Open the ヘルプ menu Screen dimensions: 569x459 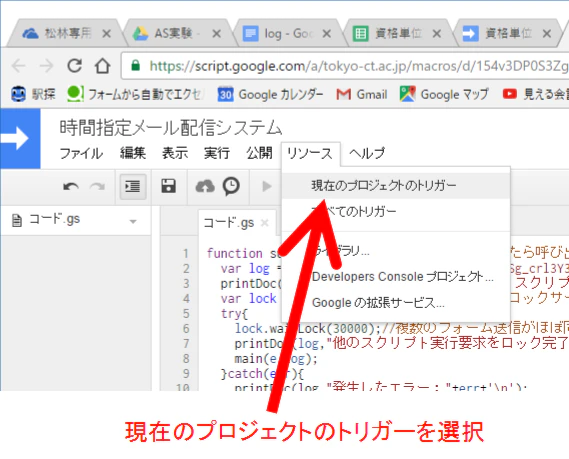[367, 153]
